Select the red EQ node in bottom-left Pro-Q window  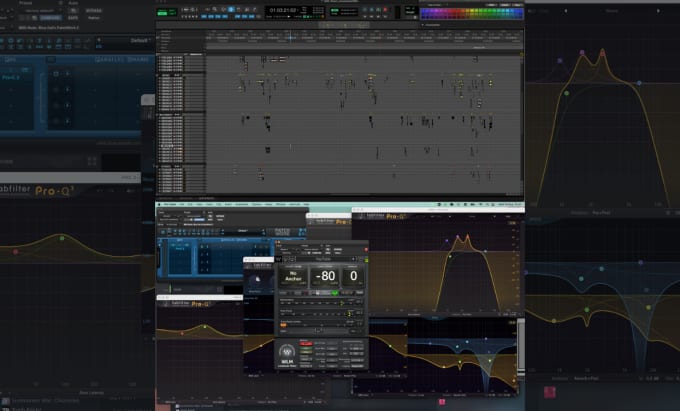coord(182,333)
